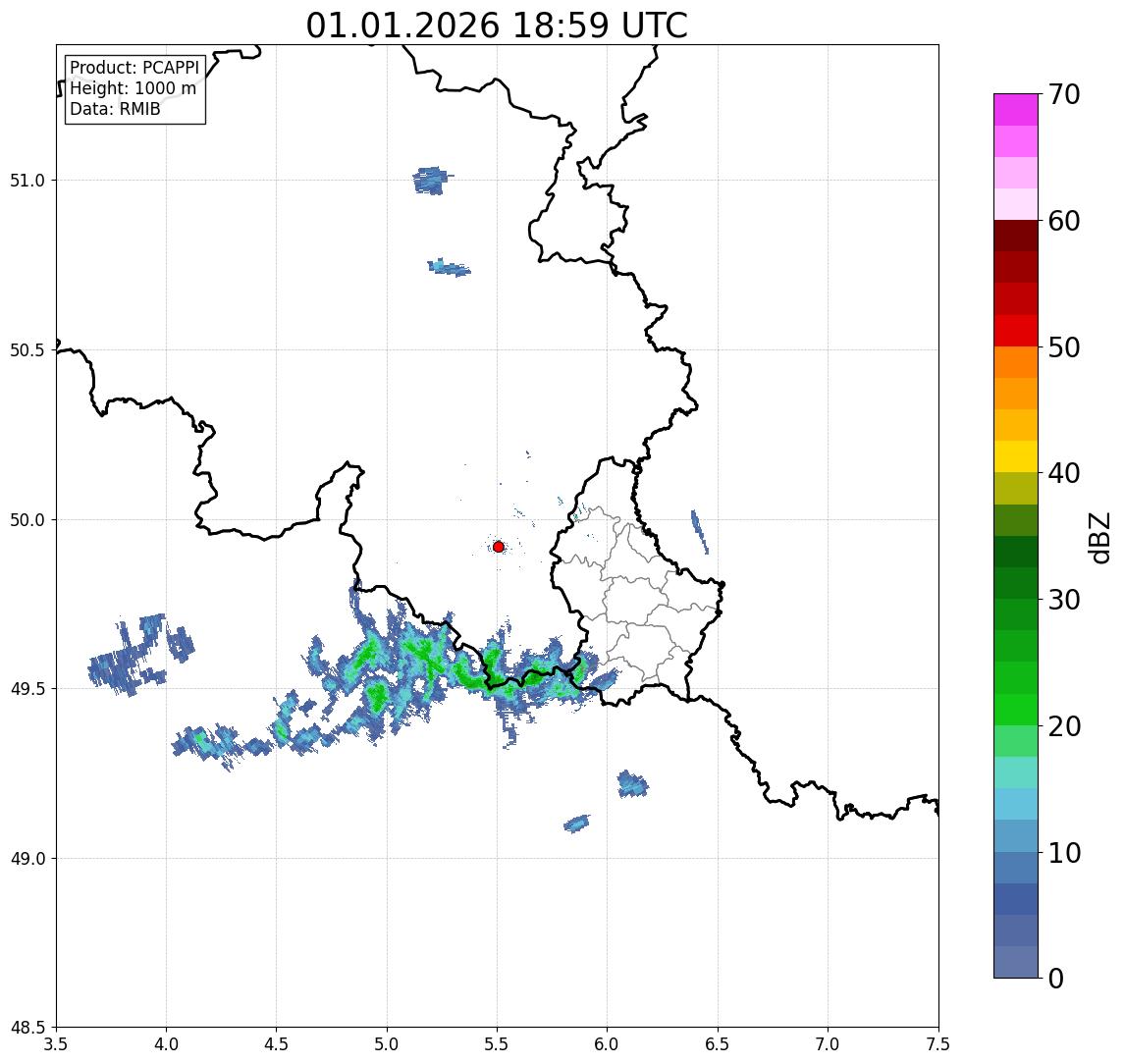This screenshot has width=1124, height=1064.
Task: Click the colorbar tick label 40
Action: [x=1063, y=473]
